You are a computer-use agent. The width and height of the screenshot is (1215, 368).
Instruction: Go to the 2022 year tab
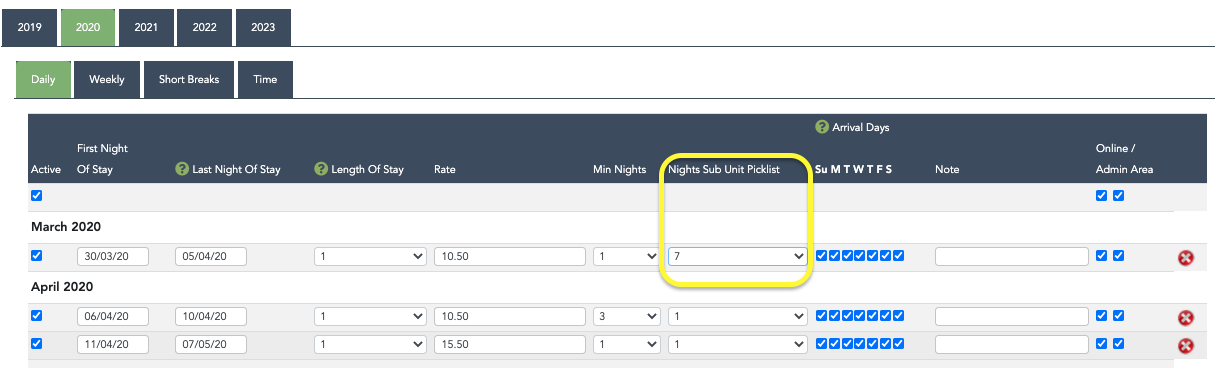[x=204, y=27]
